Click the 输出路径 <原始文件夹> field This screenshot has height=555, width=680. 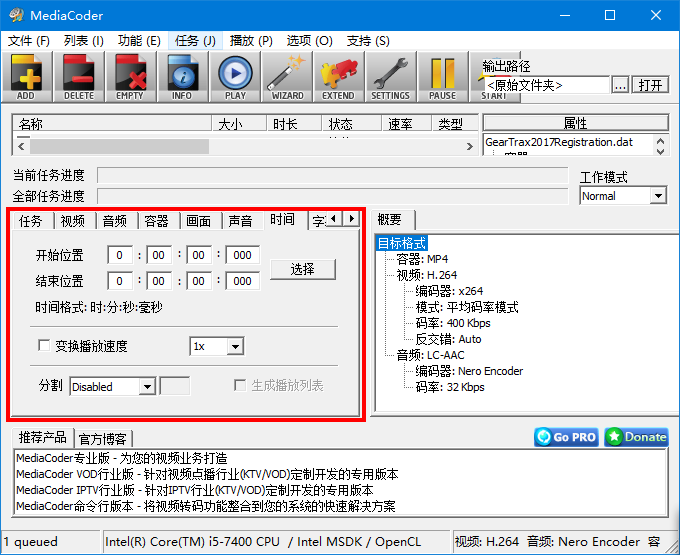point(547,85)
